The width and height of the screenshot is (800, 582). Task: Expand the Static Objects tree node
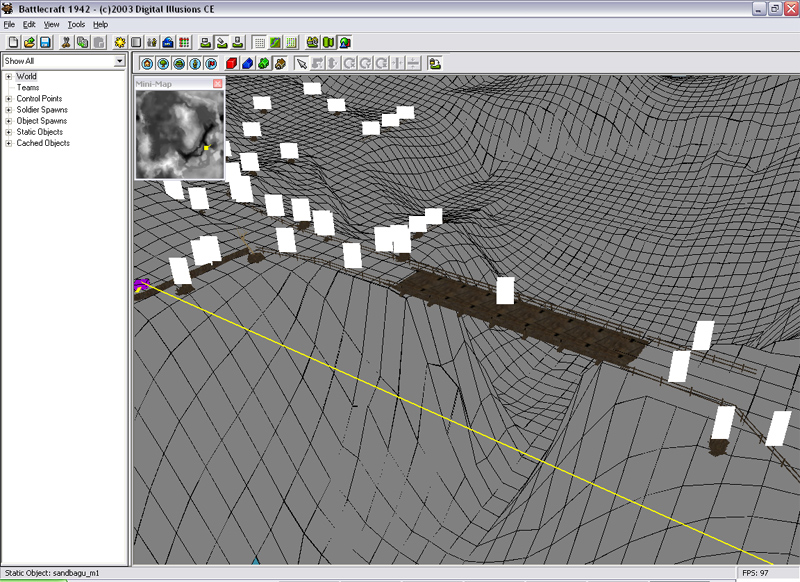[9, 132]
